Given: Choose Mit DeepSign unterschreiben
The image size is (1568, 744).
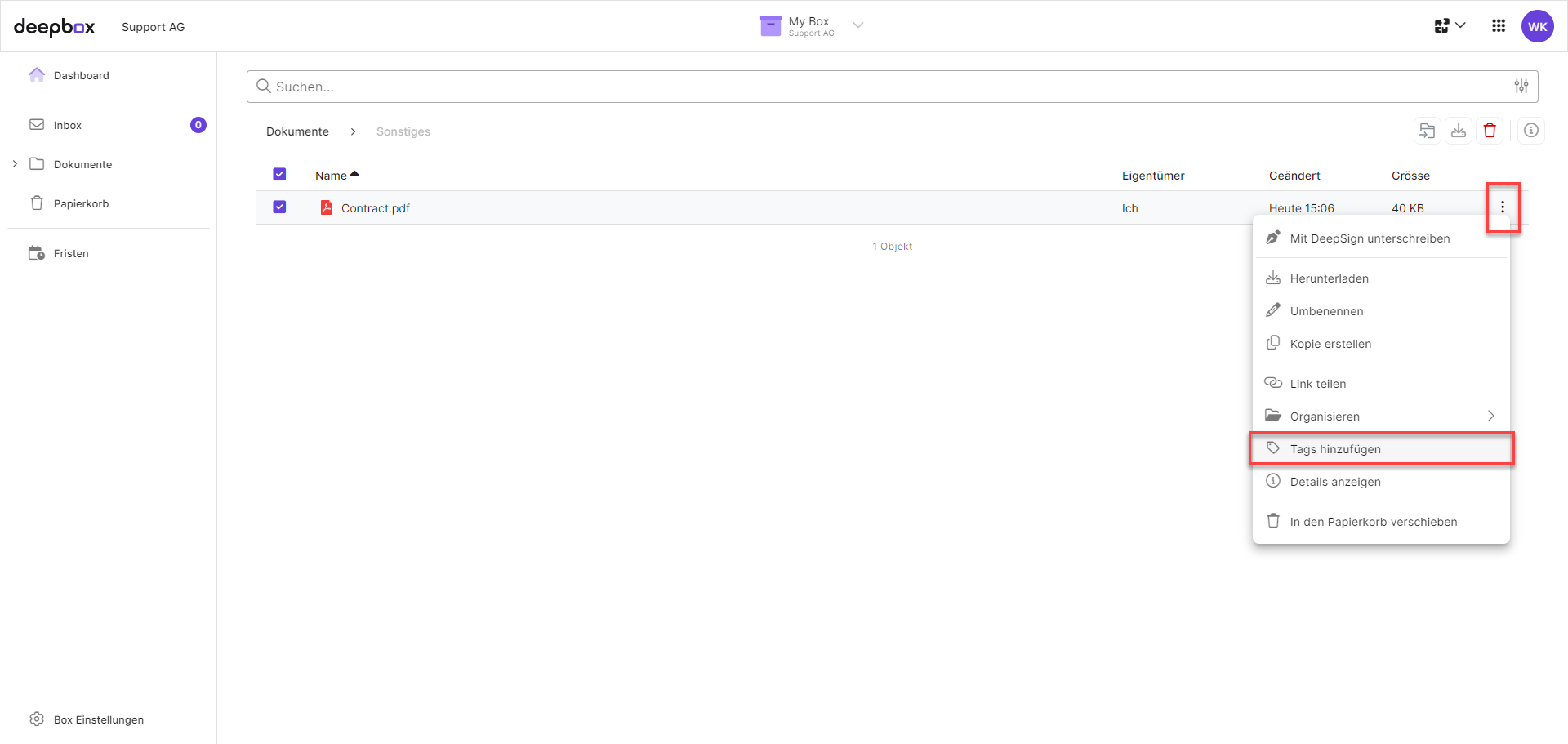Looking at the screenshot, I should [1381, 238].
